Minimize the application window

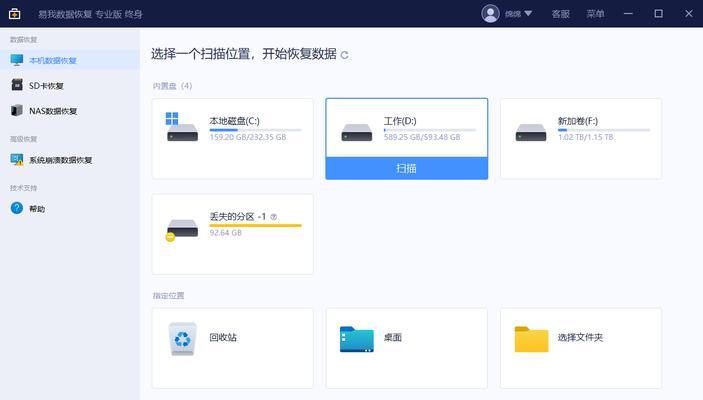pos(628,14)
